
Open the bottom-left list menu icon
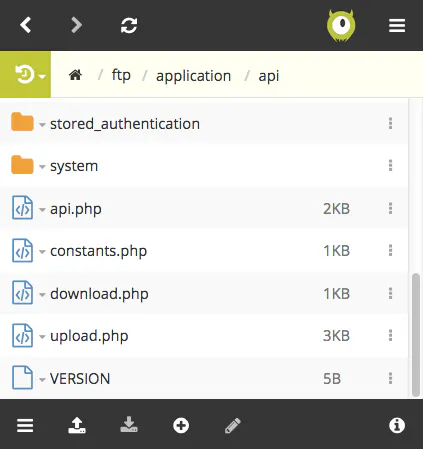coord(25,425)
